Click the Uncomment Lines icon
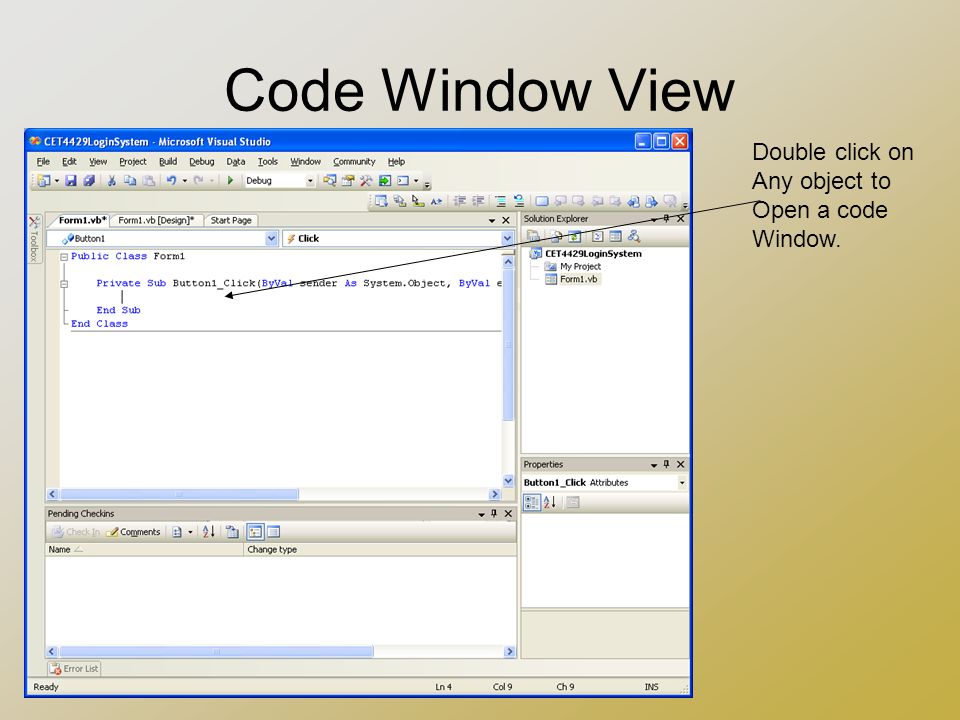The image size is (960, 720). click(519, 201)
